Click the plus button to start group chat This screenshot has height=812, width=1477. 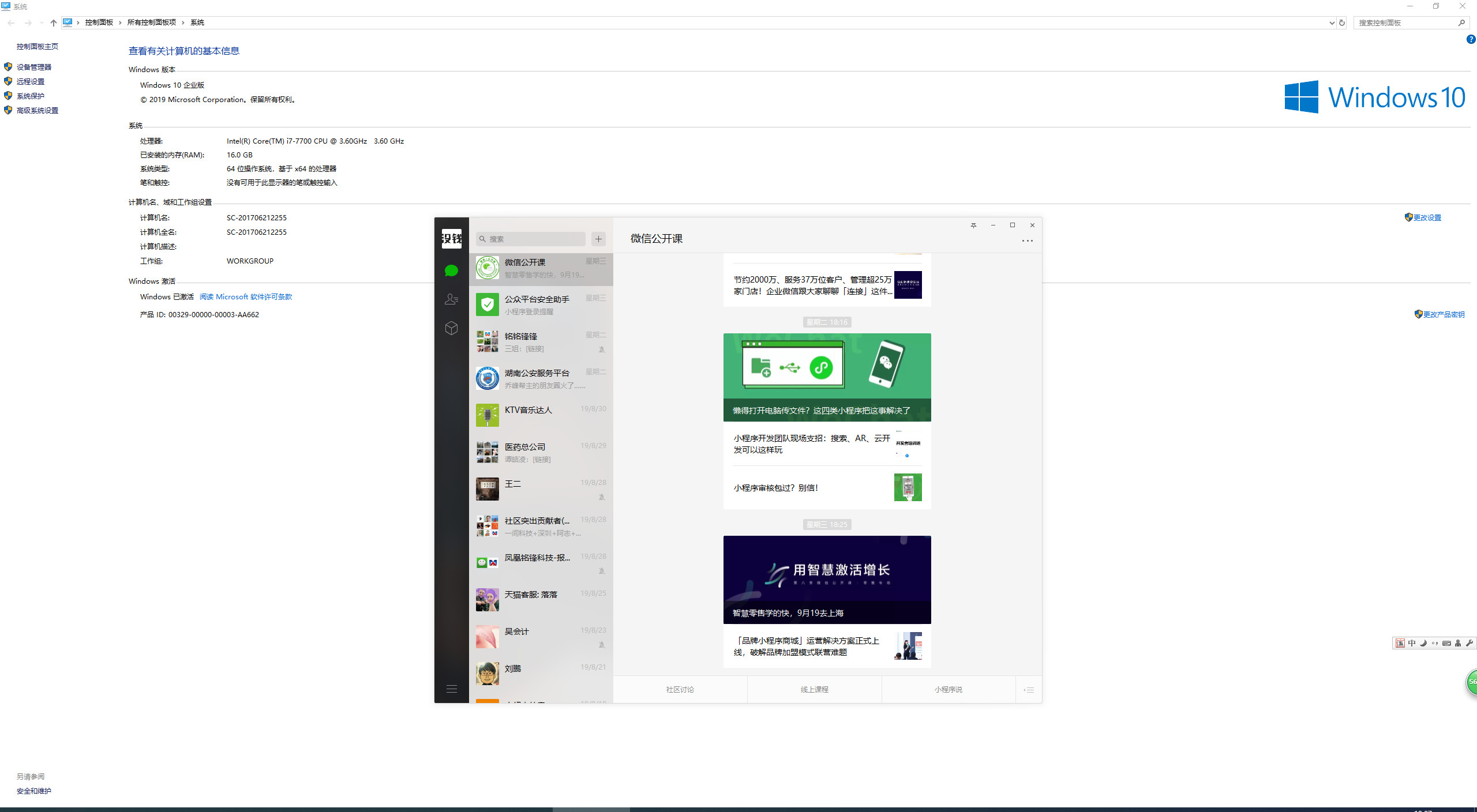pos(599,239)
